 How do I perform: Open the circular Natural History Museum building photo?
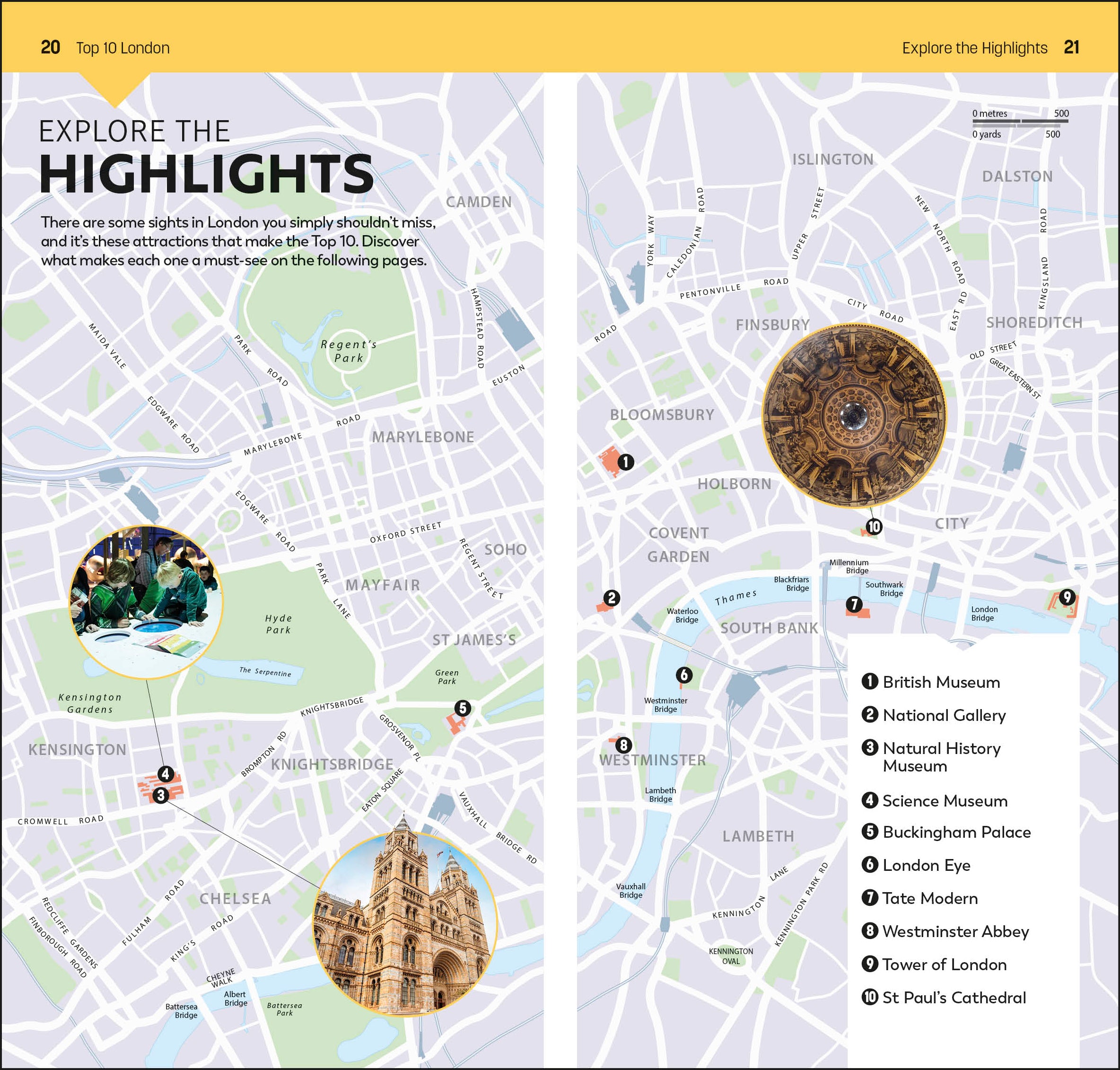tap(405, 923)
